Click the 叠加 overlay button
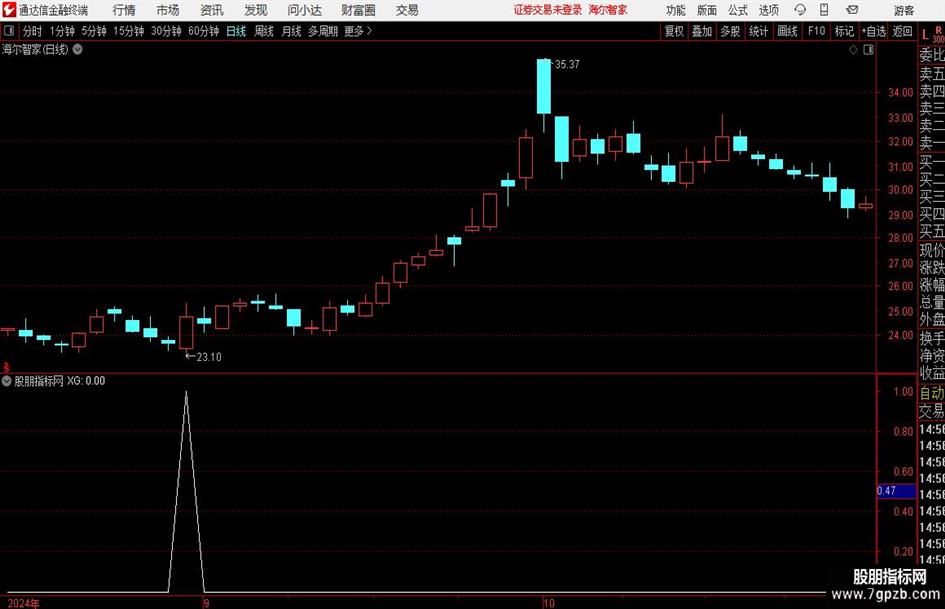Image resolution: width=945 pixels, height=609 pixels. point(702,31)
